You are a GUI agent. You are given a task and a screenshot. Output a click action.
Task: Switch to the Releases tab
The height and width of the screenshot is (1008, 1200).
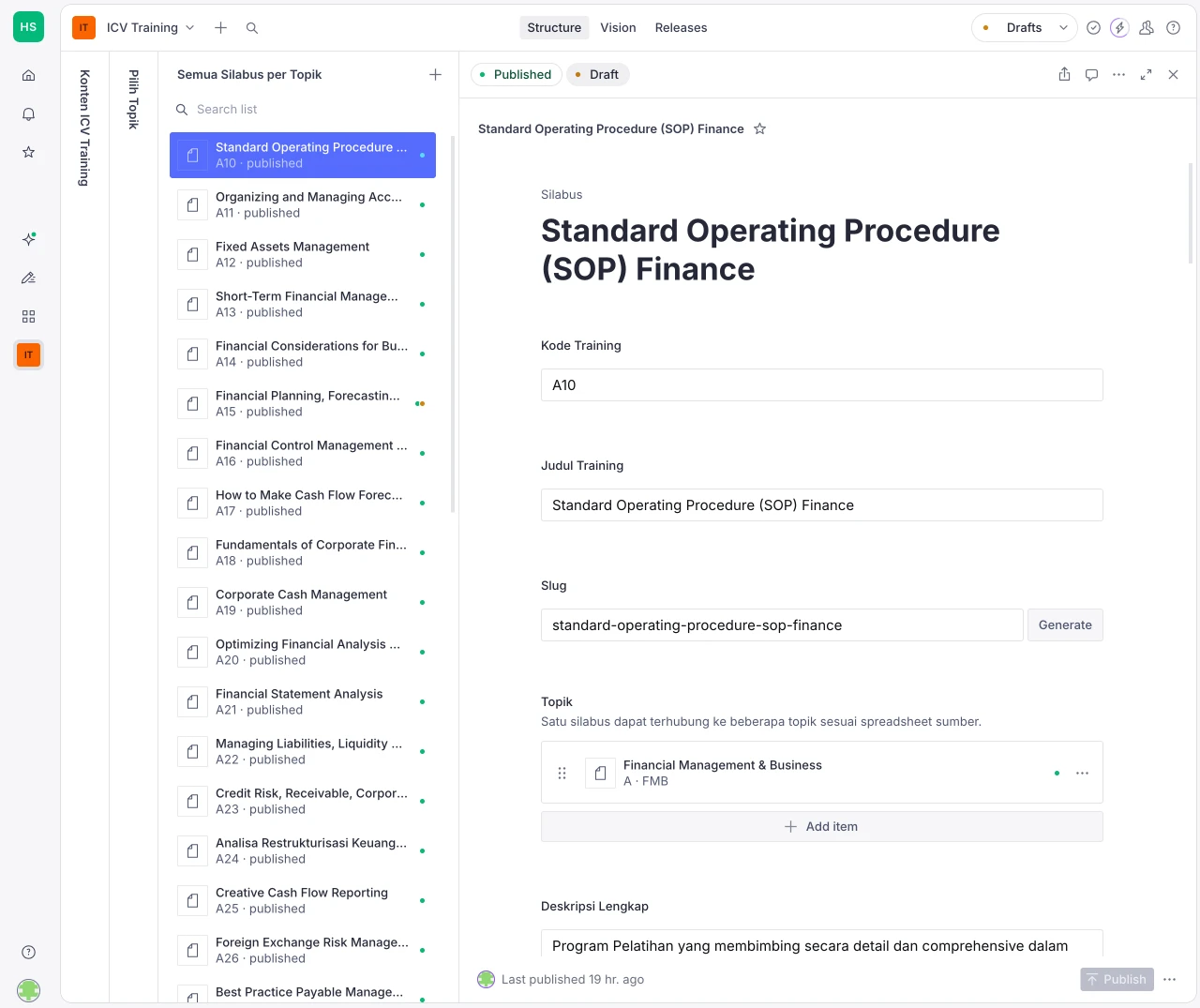(681, 28)
